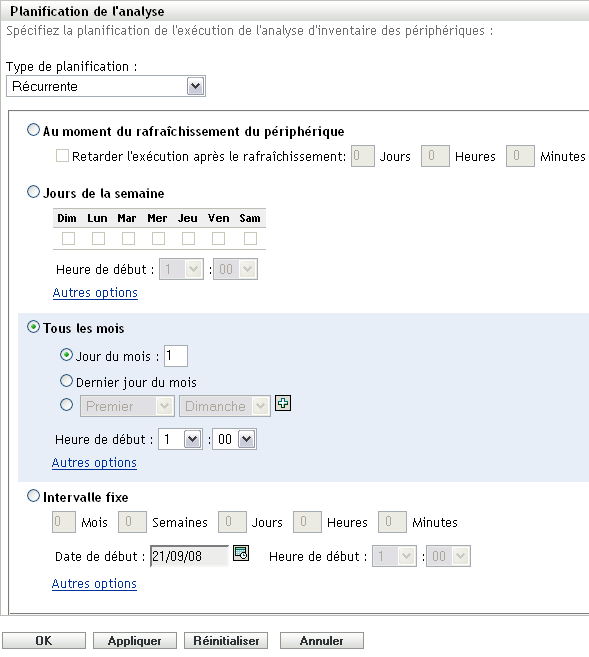Click the Jour du mois number field
The width and height of the screenshot is (589, 657).
(x=176, y=356)
